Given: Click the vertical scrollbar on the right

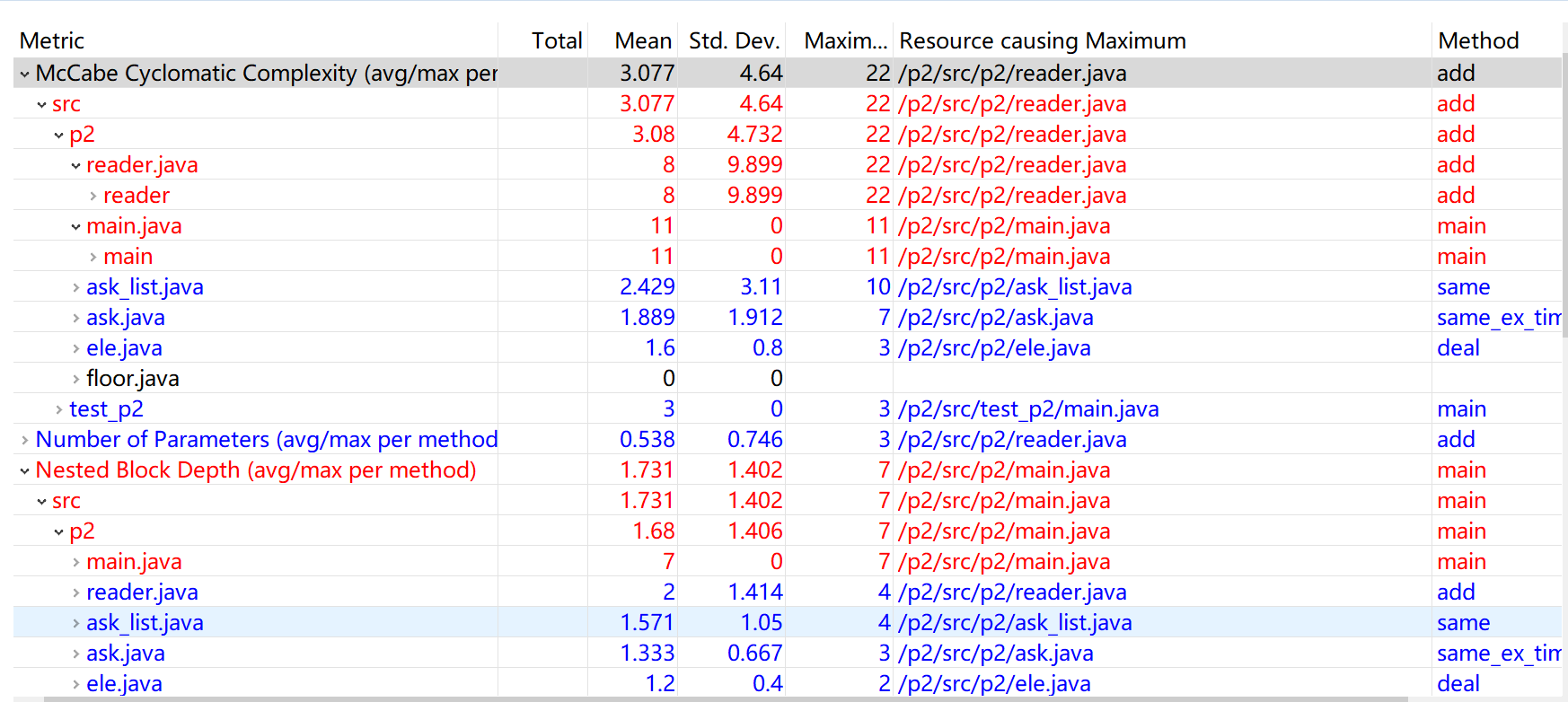Looking at the screenshot, I should (1564, 180).
